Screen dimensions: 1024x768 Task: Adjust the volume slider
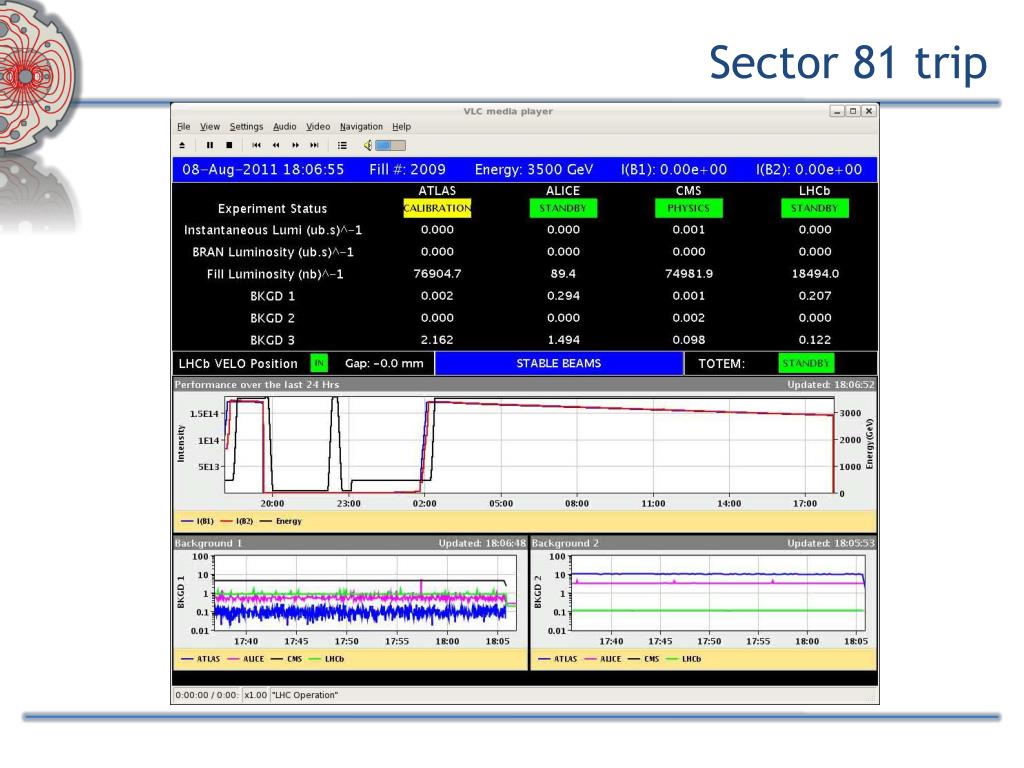click(x=390, y=145)
